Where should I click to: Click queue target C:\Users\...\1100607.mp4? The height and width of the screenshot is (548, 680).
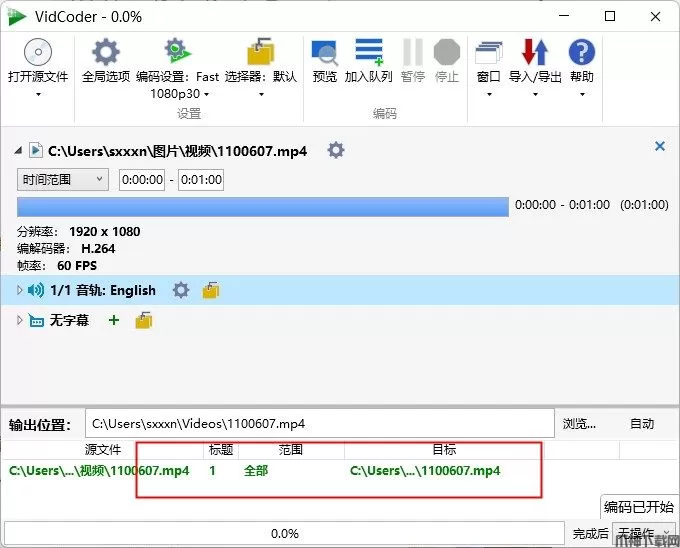click(425, 471)
